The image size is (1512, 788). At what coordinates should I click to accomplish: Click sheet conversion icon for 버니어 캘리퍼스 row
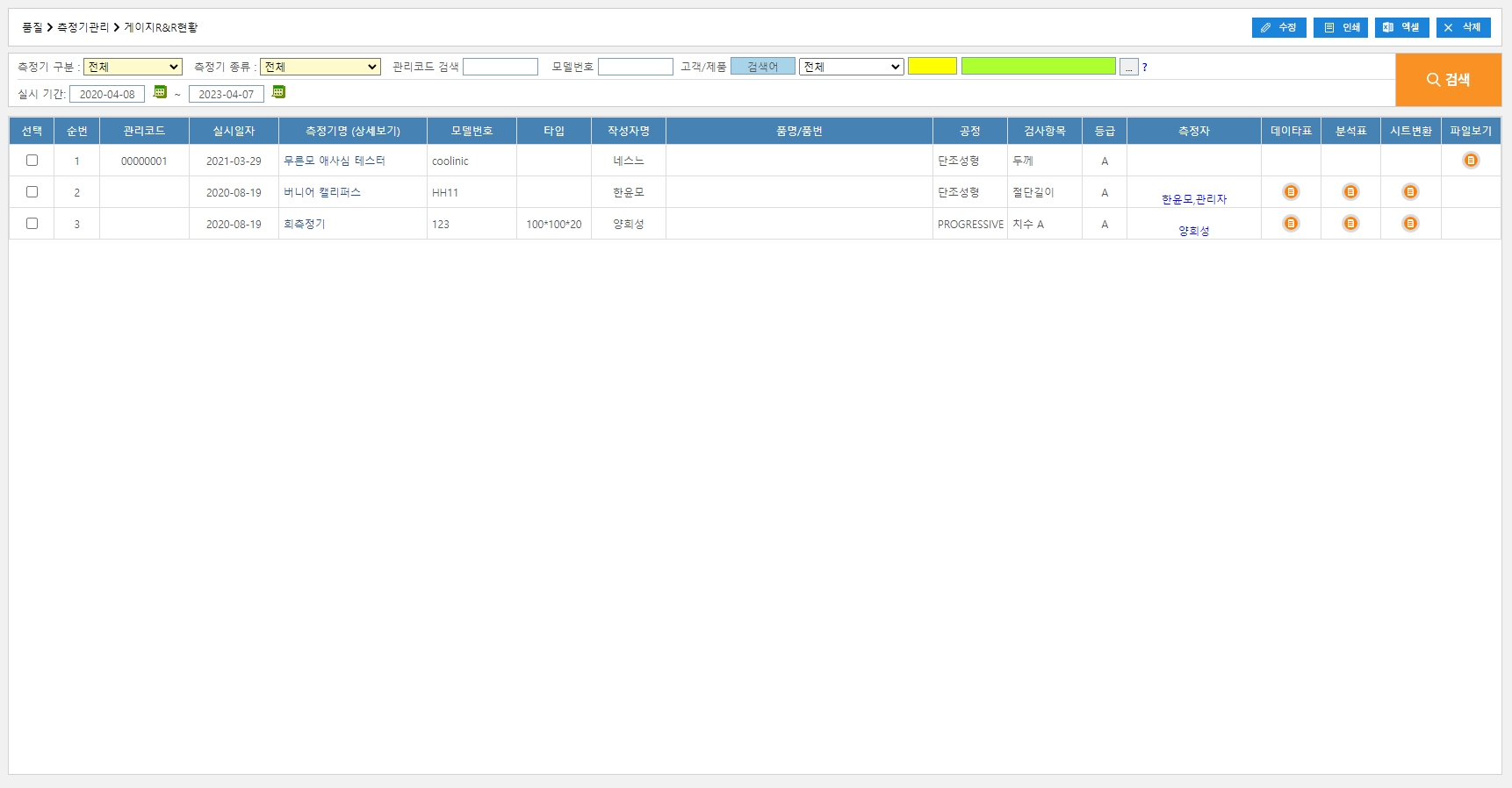tap(1410, 192)
